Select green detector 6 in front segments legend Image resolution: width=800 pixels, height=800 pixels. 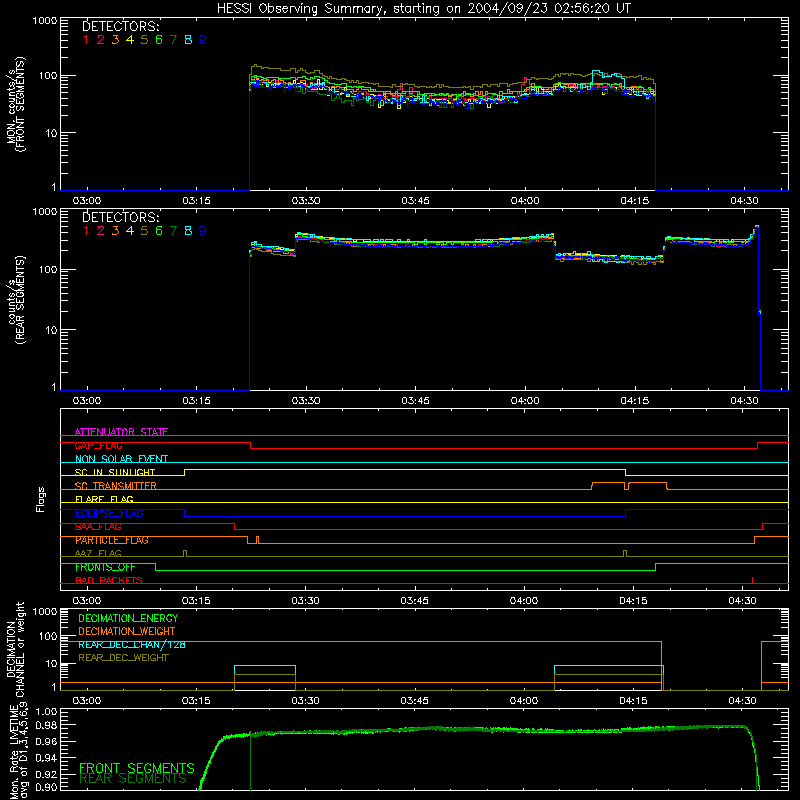pos(159,40)
